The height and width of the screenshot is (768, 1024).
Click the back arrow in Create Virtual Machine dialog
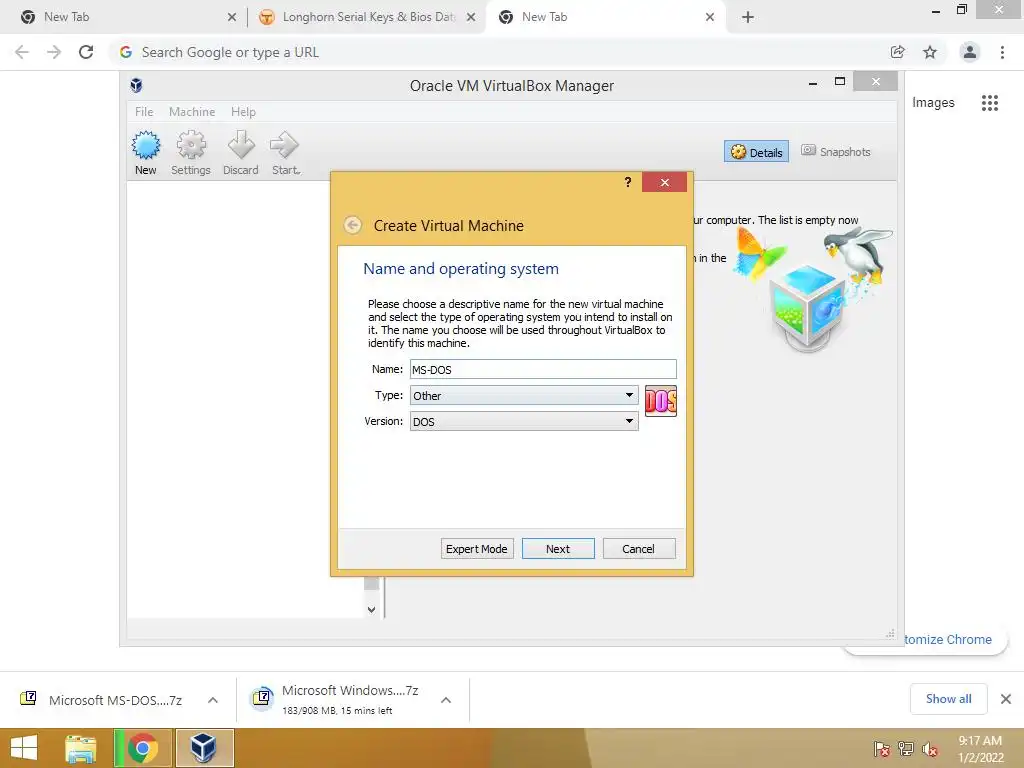353,225
